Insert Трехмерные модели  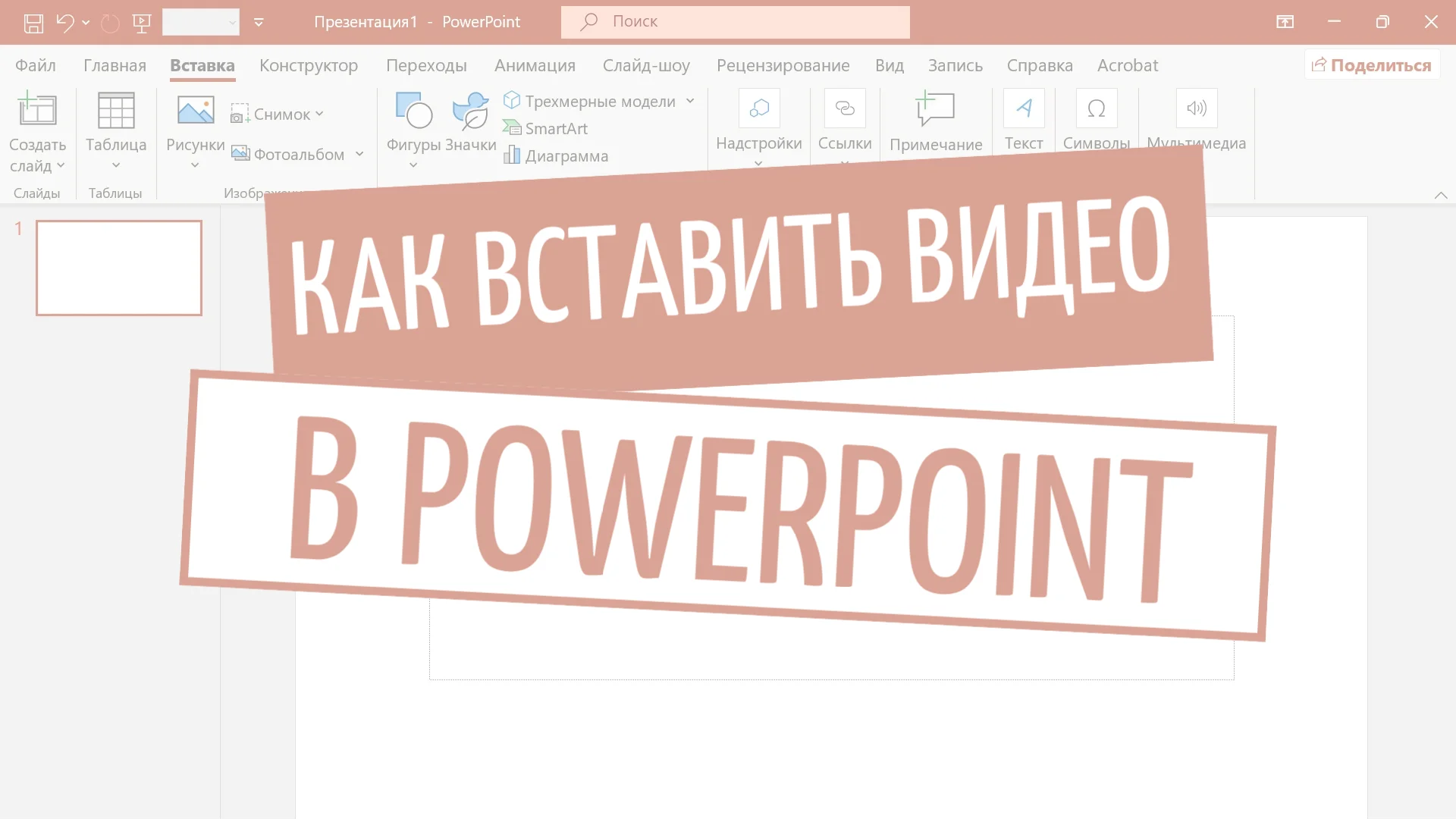point(590,101)
